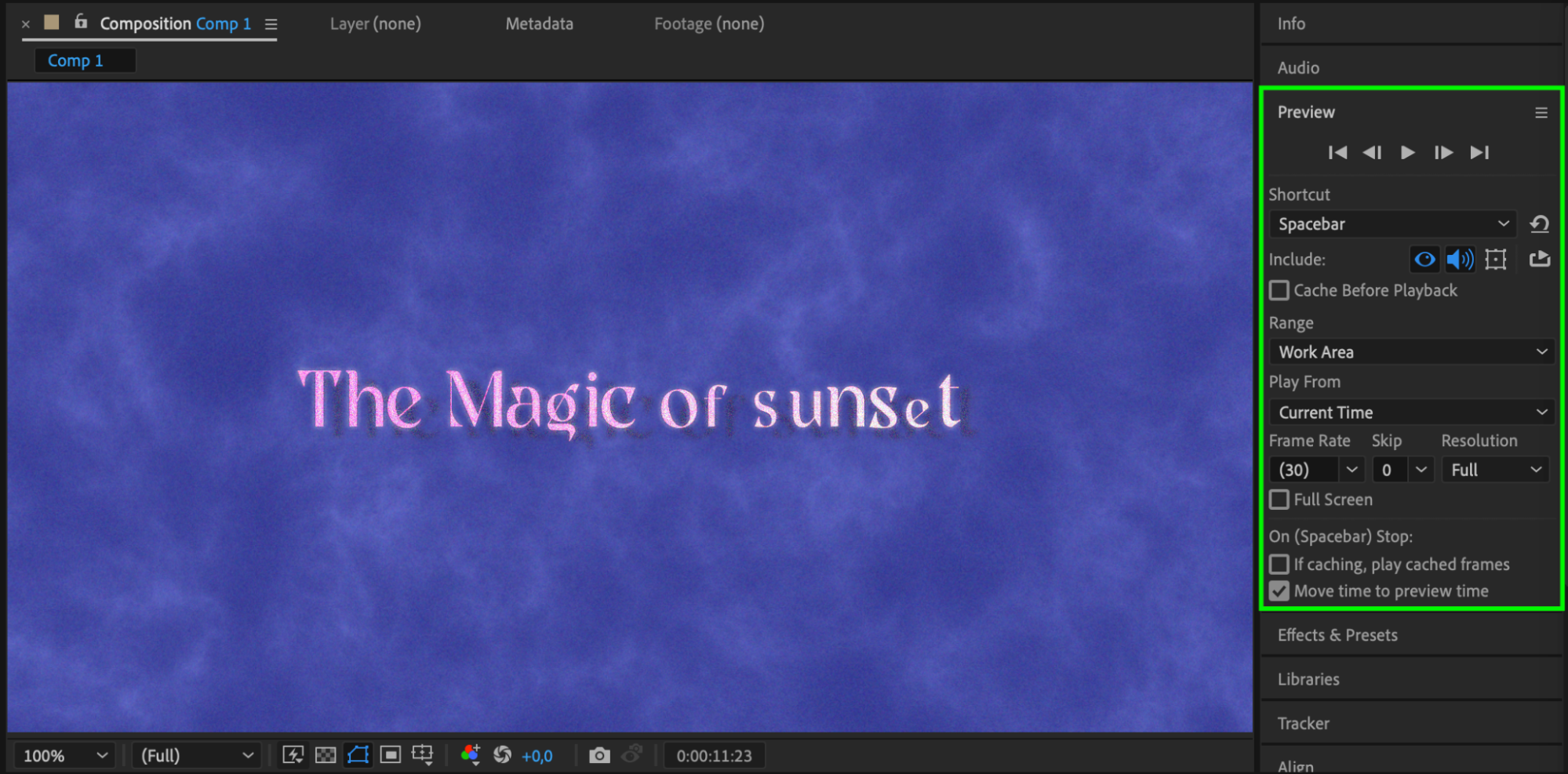This screenshot has height=774, width=1568.
Task: Switch to the Metadata tab
Action: click(540, 24)
